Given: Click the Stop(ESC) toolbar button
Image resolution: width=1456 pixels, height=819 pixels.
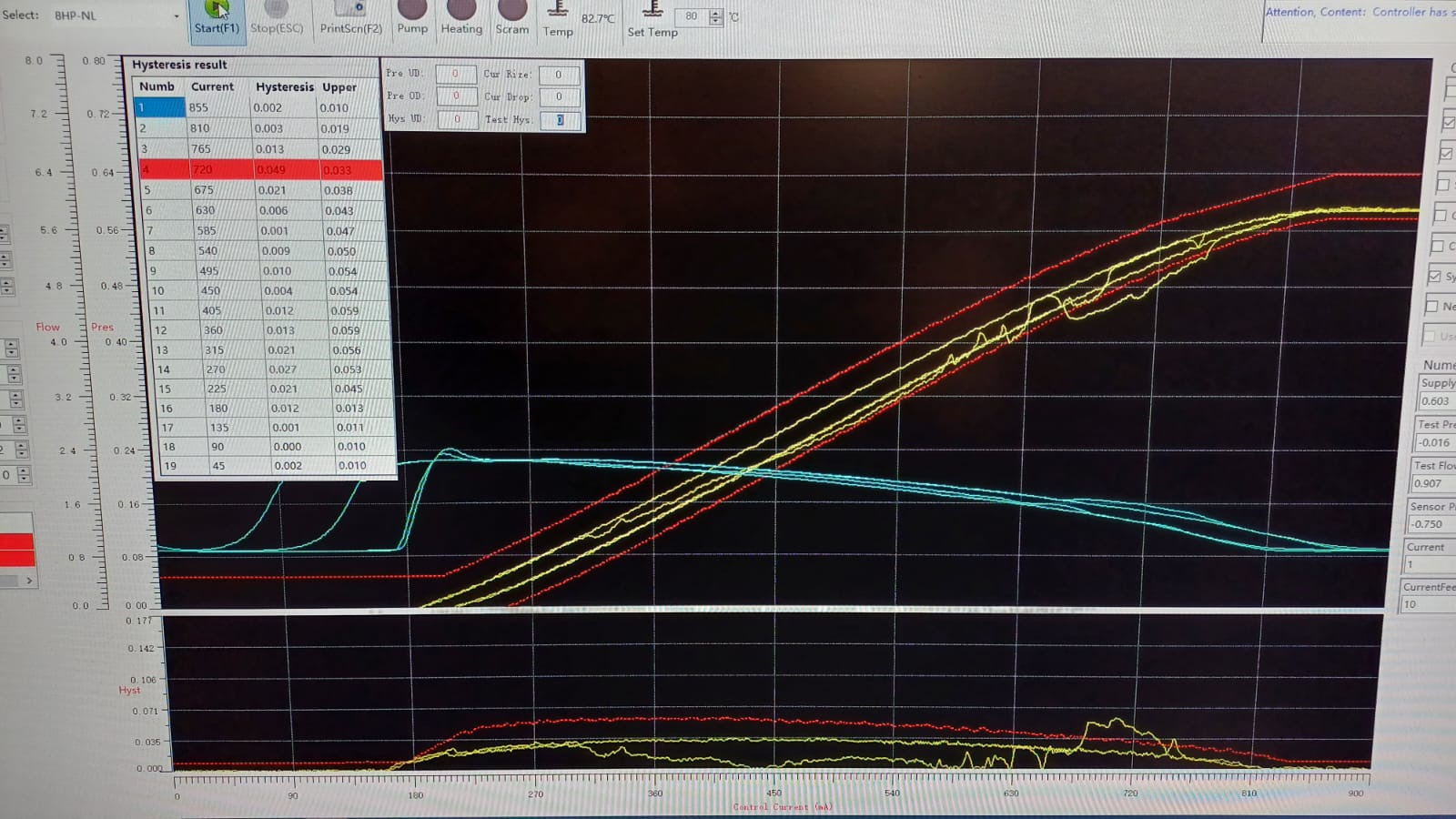Looking at the screenshot, I should coord(277,19).
